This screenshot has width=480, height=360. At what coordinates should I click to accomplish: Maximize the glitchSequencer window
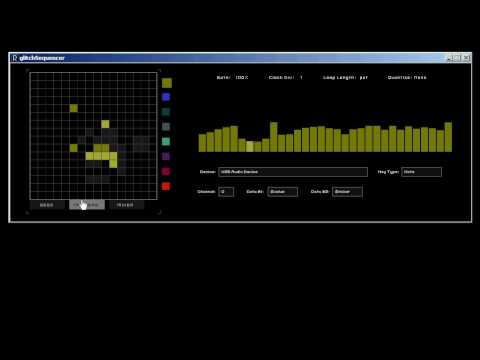(458, 58)
